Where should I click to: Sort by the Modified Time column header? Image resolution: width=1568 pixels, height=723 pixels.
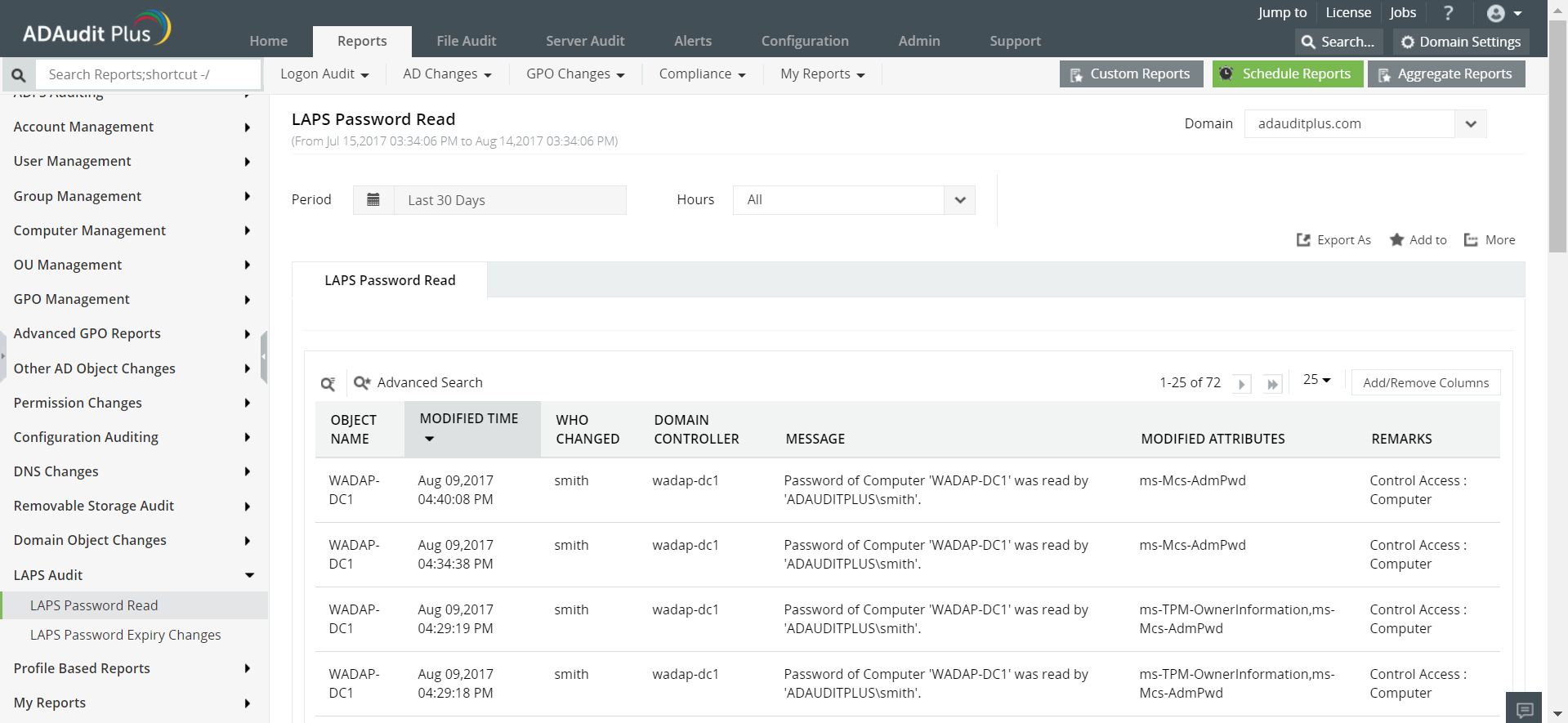[x=469, y=419]
